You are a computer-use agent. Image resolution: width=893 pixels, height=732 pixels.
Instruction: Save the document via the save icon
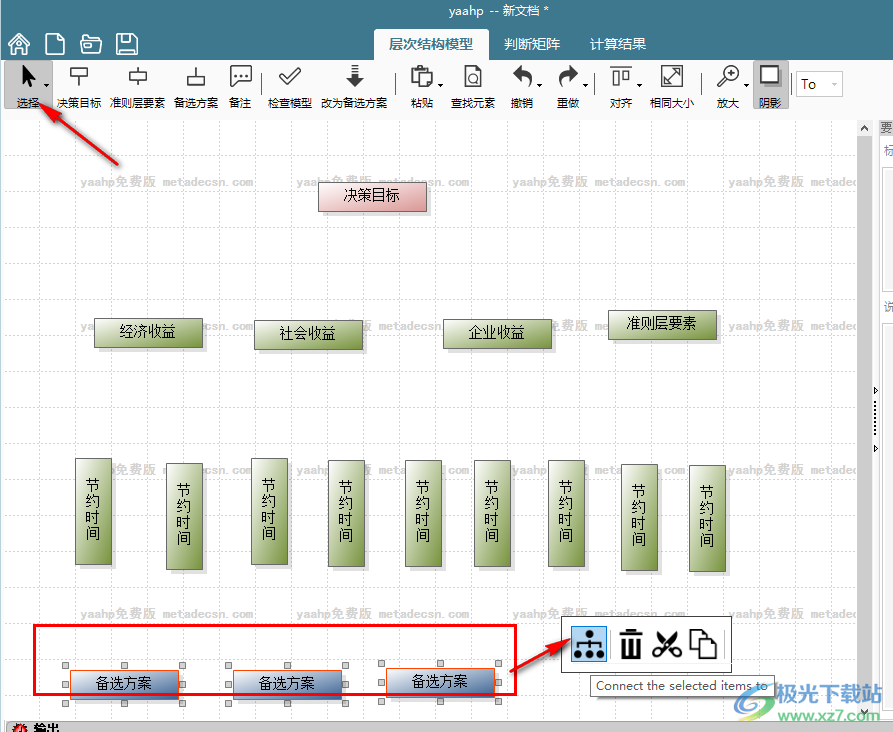(x=126, y=43)
